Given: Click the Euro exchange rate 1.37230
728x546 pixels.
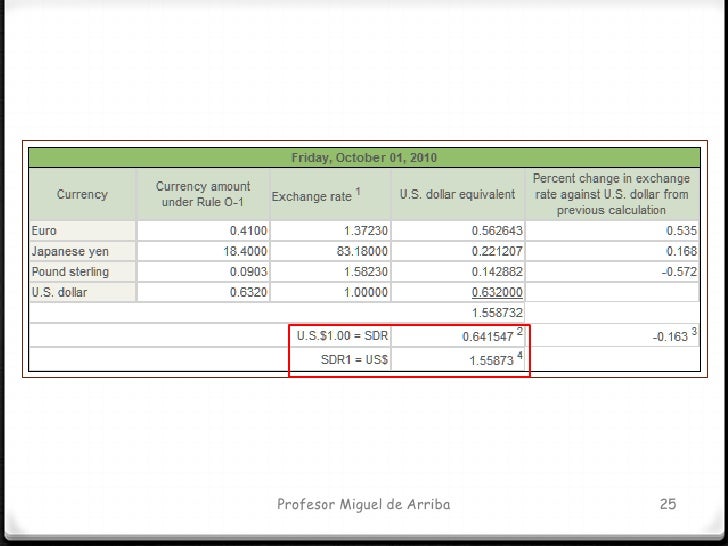Looking at the screenshot, I should point(366,231).
